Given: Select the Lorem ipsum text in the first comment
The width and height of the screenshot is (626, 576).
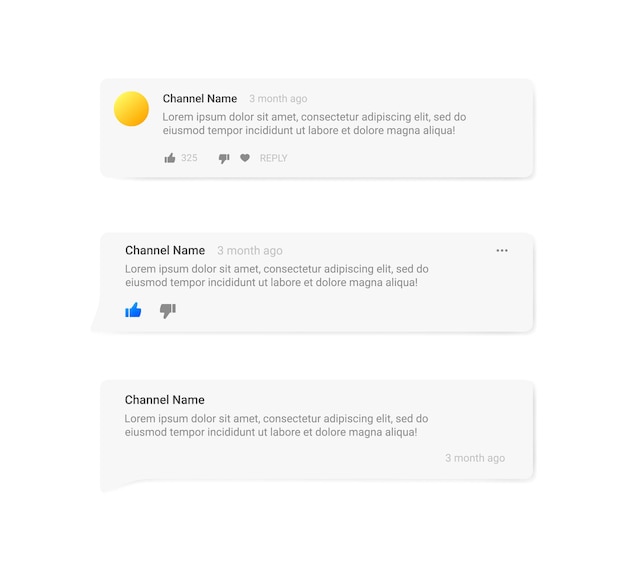Looking at the screenshot, I should coord(314,123).
